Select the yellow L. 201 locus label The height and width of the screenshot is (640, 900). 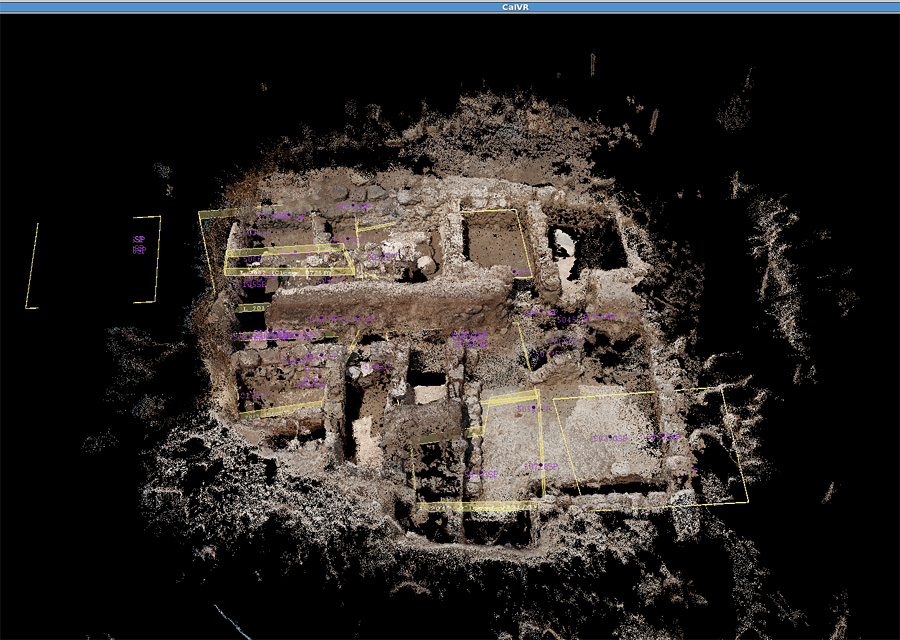click(253, 308)
